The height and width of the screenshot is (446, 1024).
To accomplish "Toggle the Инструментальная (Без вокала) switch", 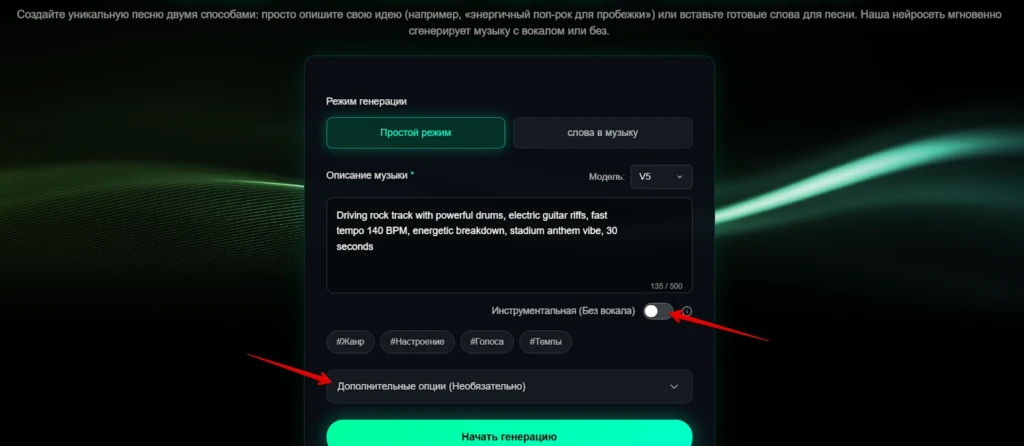I will pyautogui.click(x=658, y=311).
